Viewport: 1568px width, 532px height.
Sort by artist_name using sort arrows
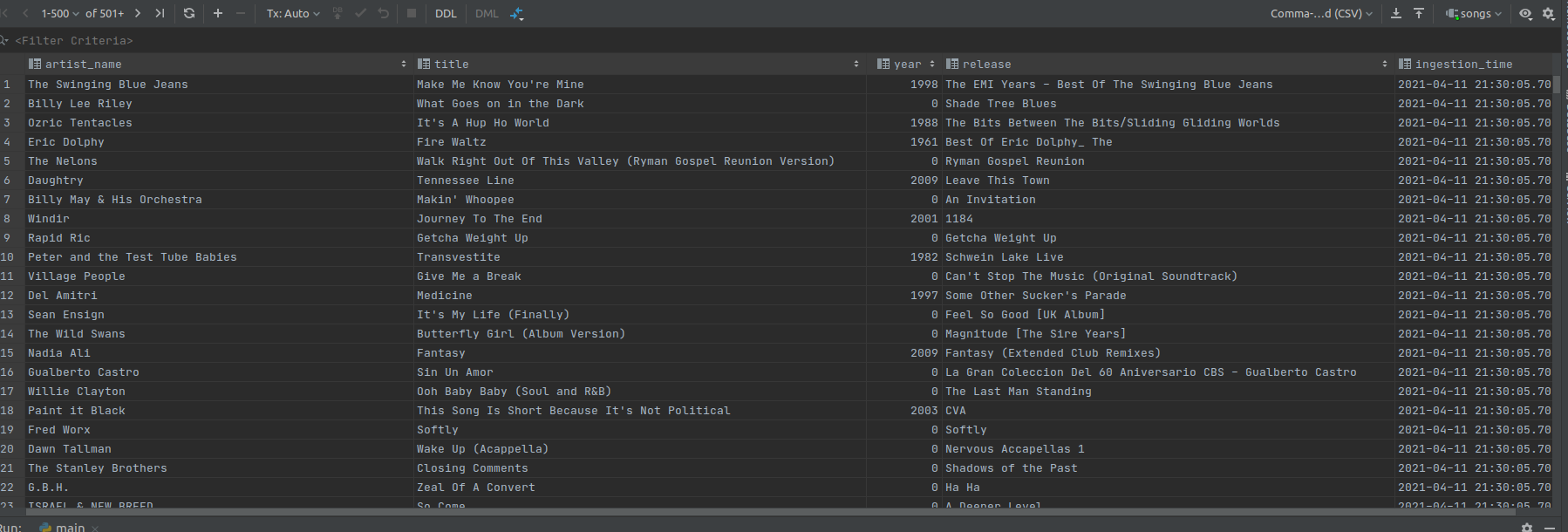click(x=404, y=64)
